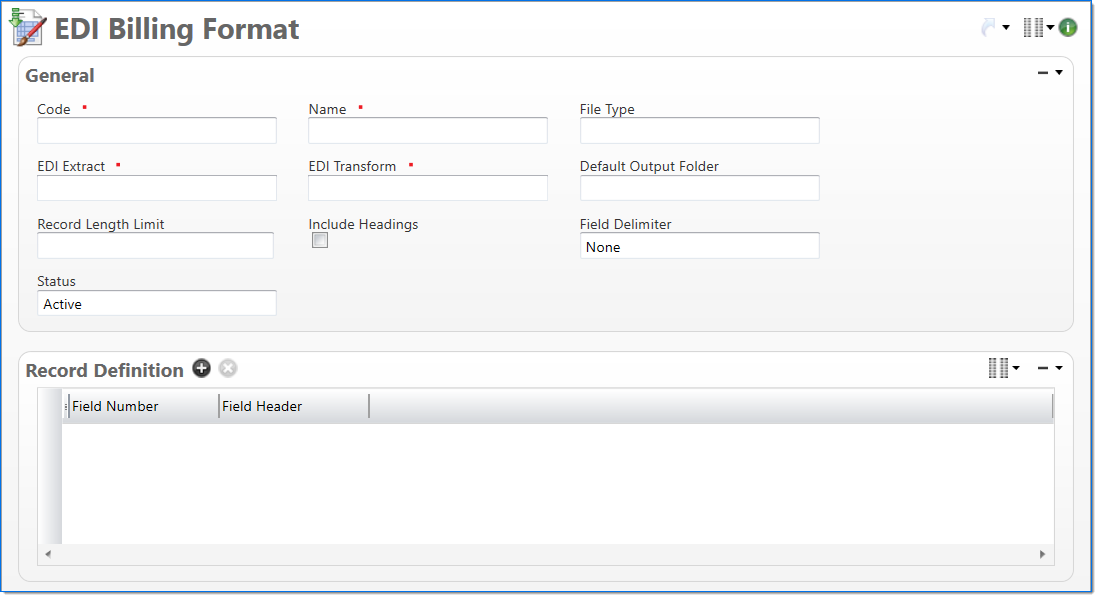Focus the Name text field
1098x598 pixels.
[x=427, y=131]
